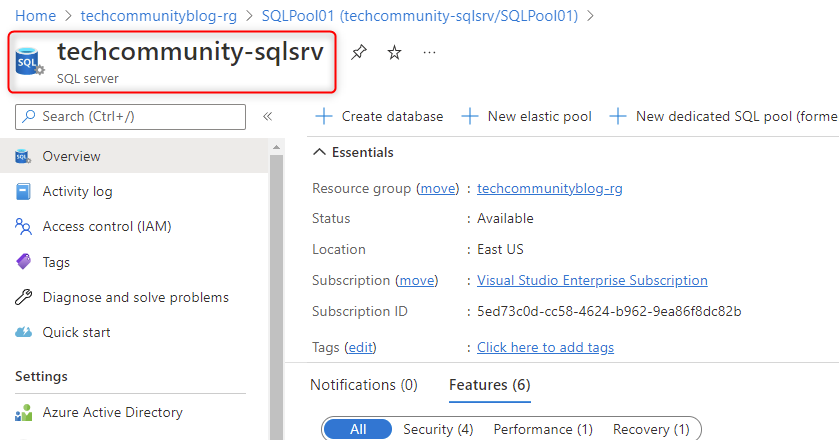This screenshot has width=839, height=440.
Task: Click the move link next to Resource group
Action: [x=438, y=188]
